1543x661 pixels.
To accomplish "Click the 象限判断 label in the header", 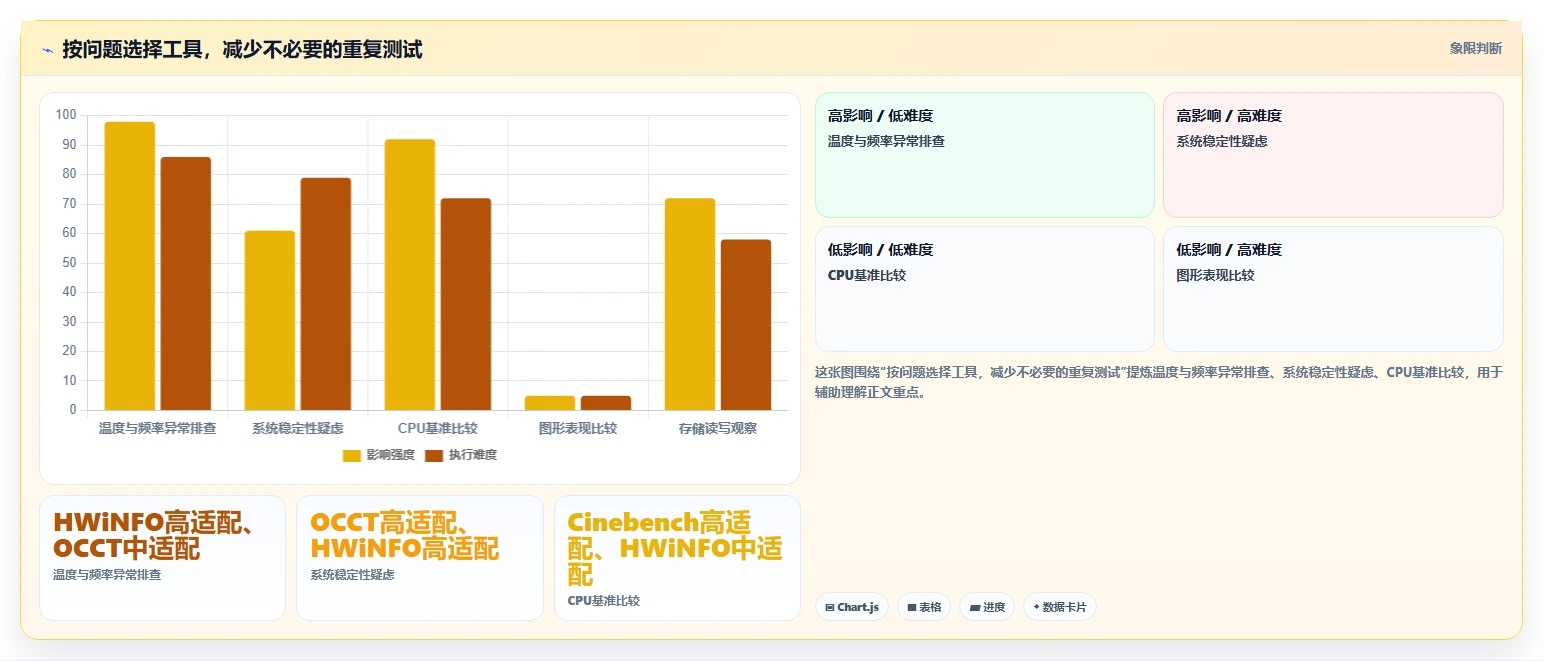I will pos(1475,48).
